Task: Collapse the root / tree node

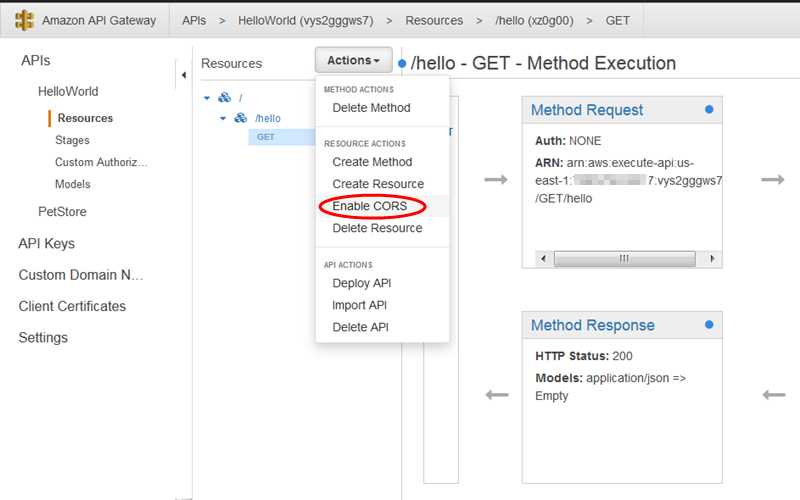Action: pyautogui.click(x=207, y=97)
